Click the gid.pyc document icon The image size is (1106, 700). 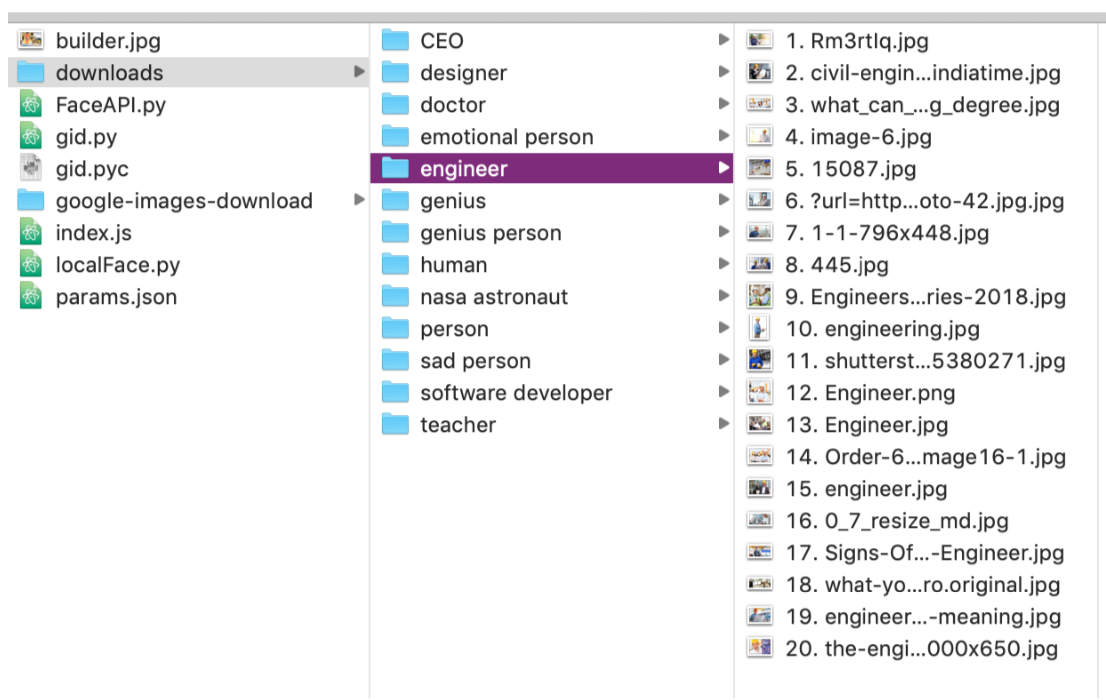point(30,168)
